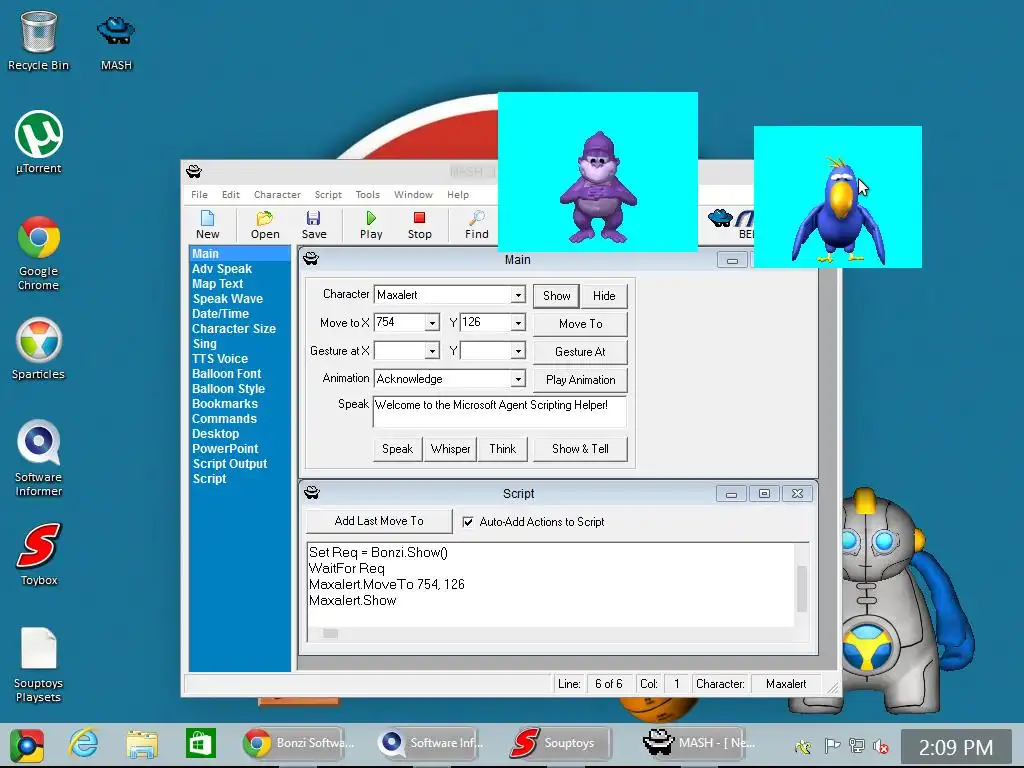Switch to Souptoys taskbar window

pos(560,743)
